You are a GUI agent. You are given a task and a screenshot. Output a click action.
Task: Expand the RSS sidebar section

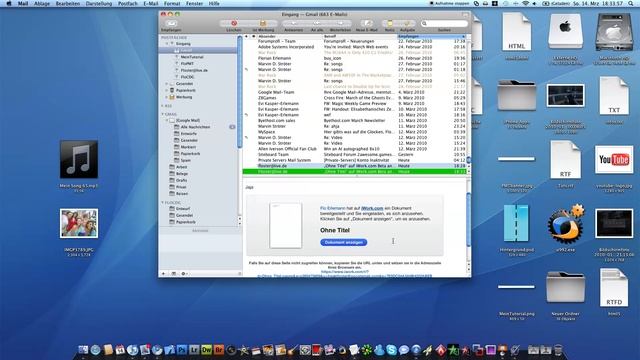(x=163, y=106)
